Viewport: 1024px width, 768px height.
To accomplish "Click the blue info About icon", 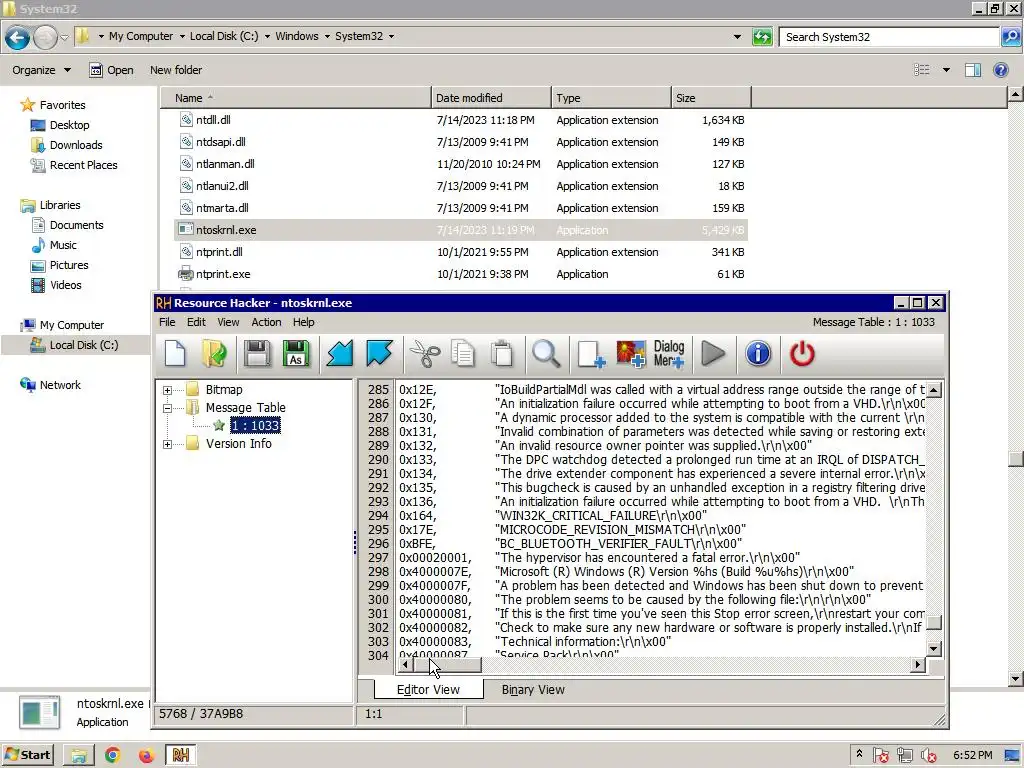I will [758, 354].
